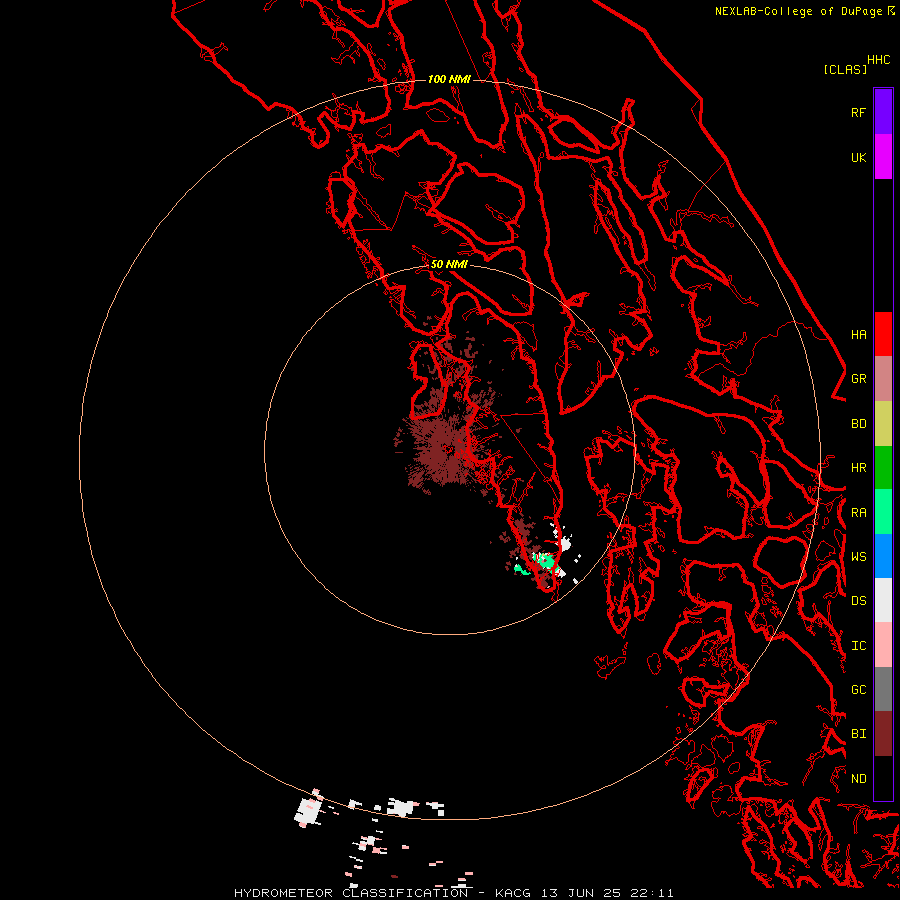Click the HR legend label

click(x=858, y=468)
